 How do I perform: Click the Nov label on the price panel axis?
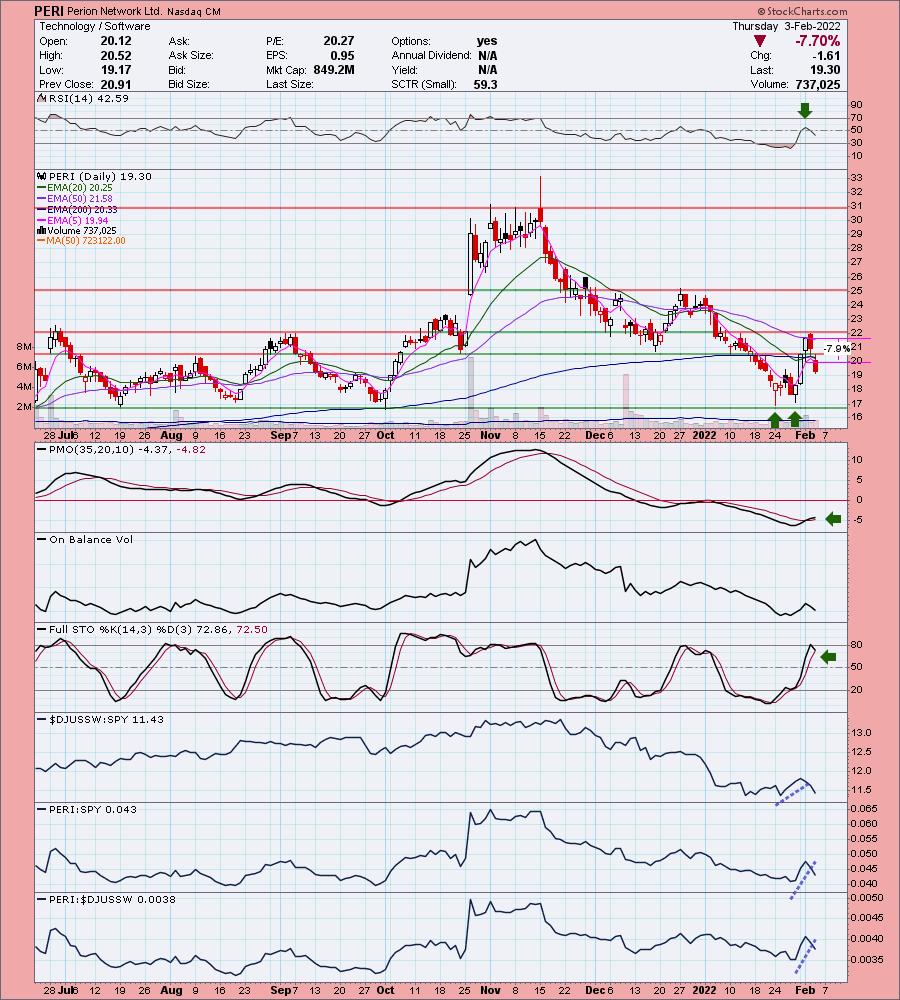(x=490, y=435)
